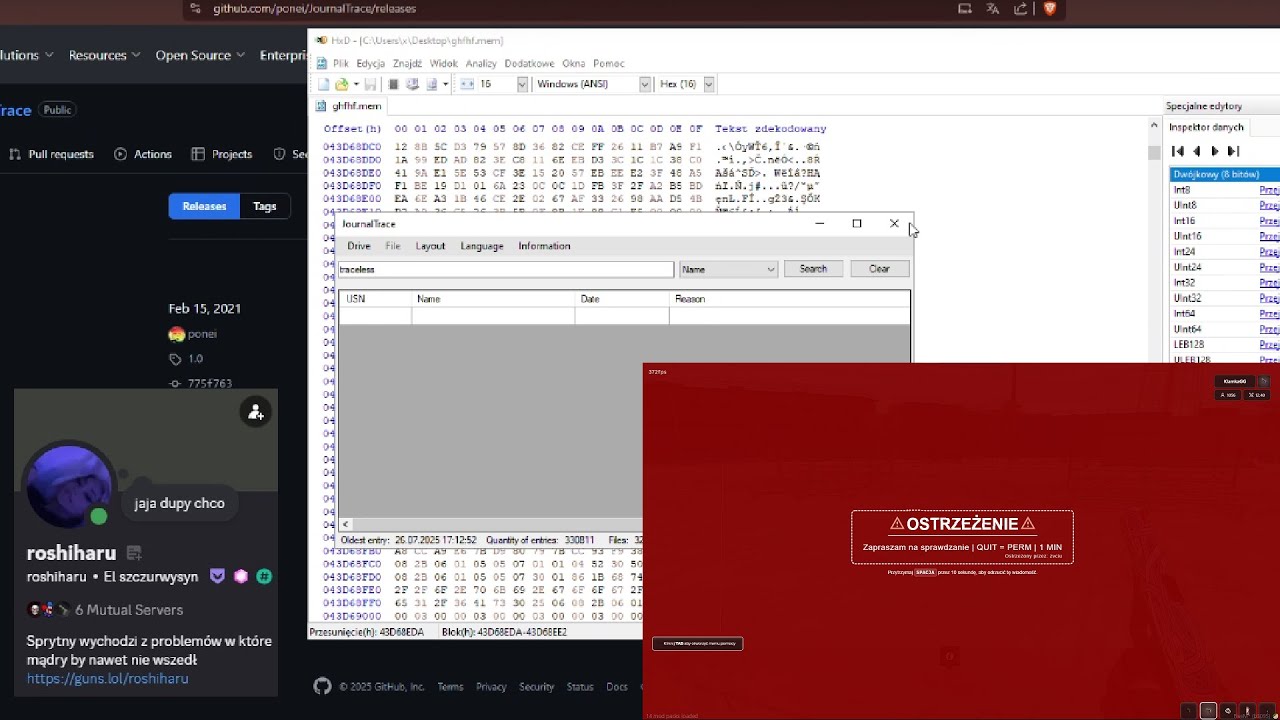
Task: Go to next byte in Inspektor danych
Action: 1215,151
